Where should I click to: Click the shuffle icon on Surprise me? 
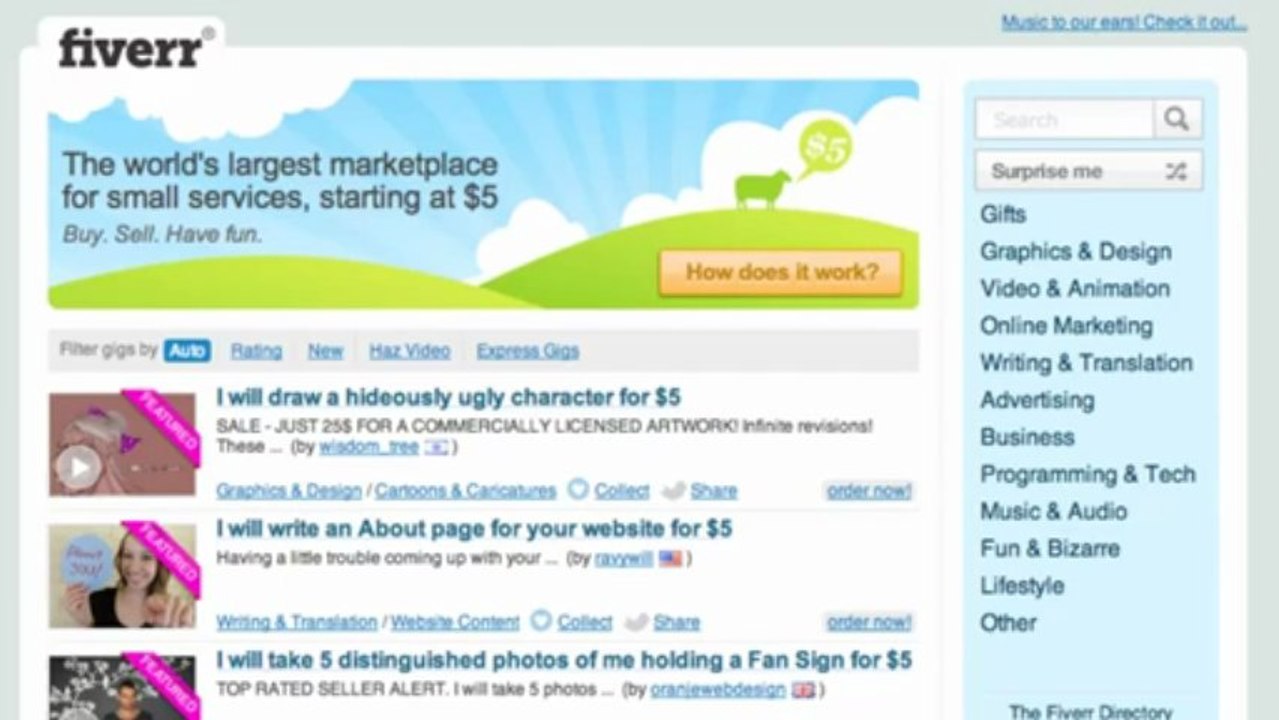point(1175,172)
